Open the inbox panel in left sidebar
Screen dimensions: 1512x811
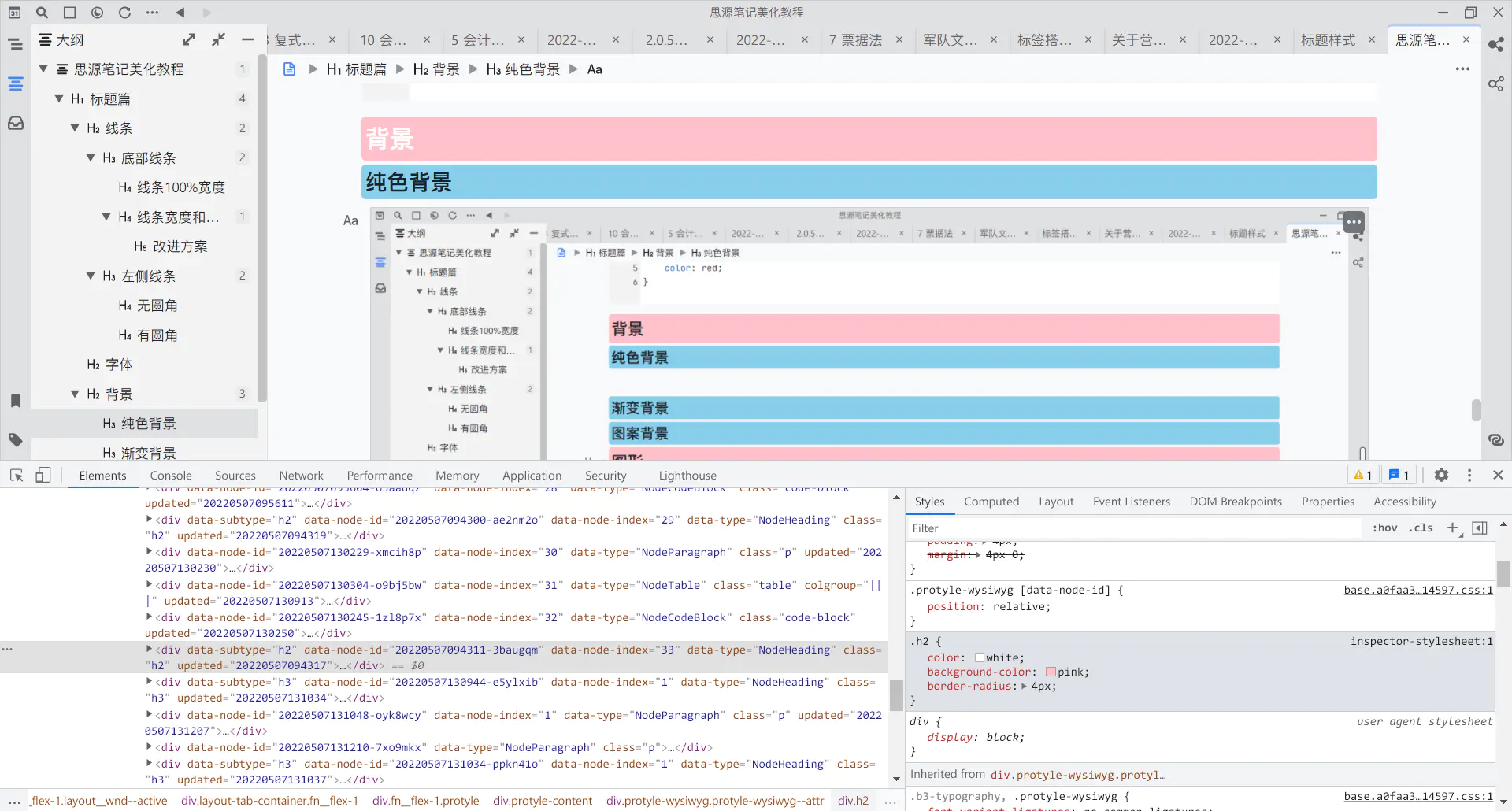click(15, 123)
